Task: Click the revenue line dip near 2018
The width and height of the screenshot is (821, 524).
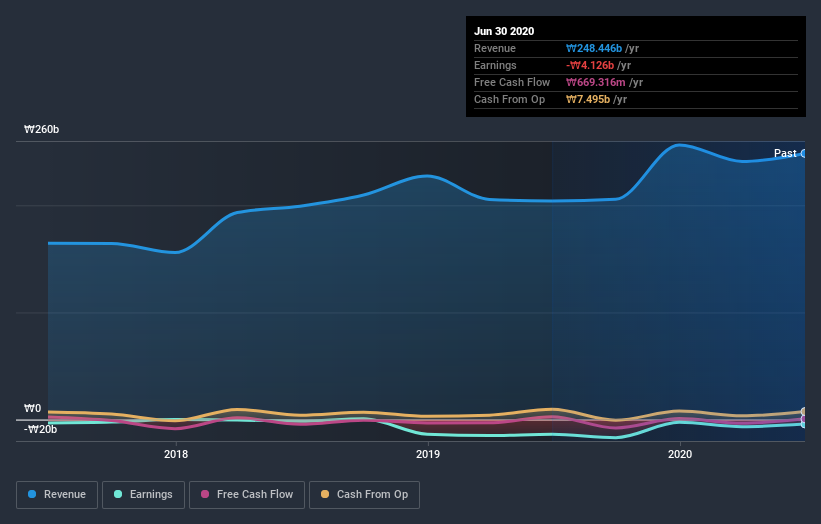Action: tap(176, 252)
